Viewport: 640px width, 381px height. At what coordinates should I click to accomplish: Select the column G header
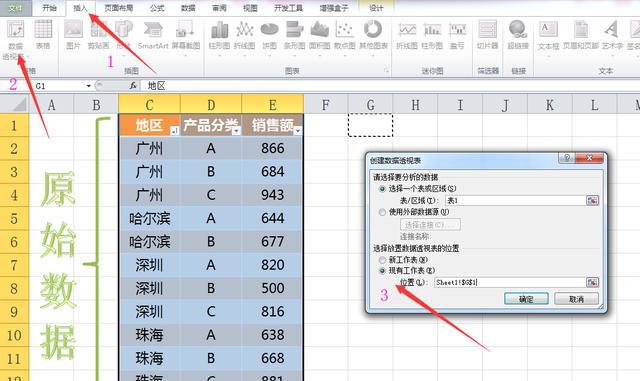370,105
